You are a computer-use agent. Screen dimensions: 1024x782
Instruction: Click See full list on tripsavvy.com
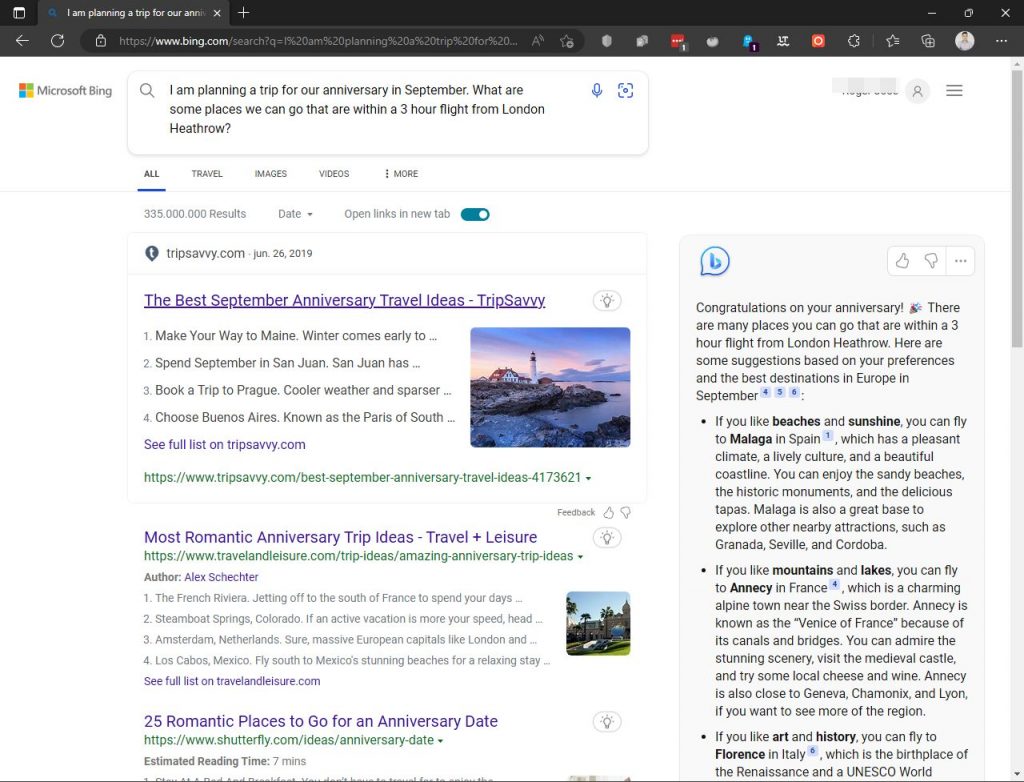(x=225, y=445)
